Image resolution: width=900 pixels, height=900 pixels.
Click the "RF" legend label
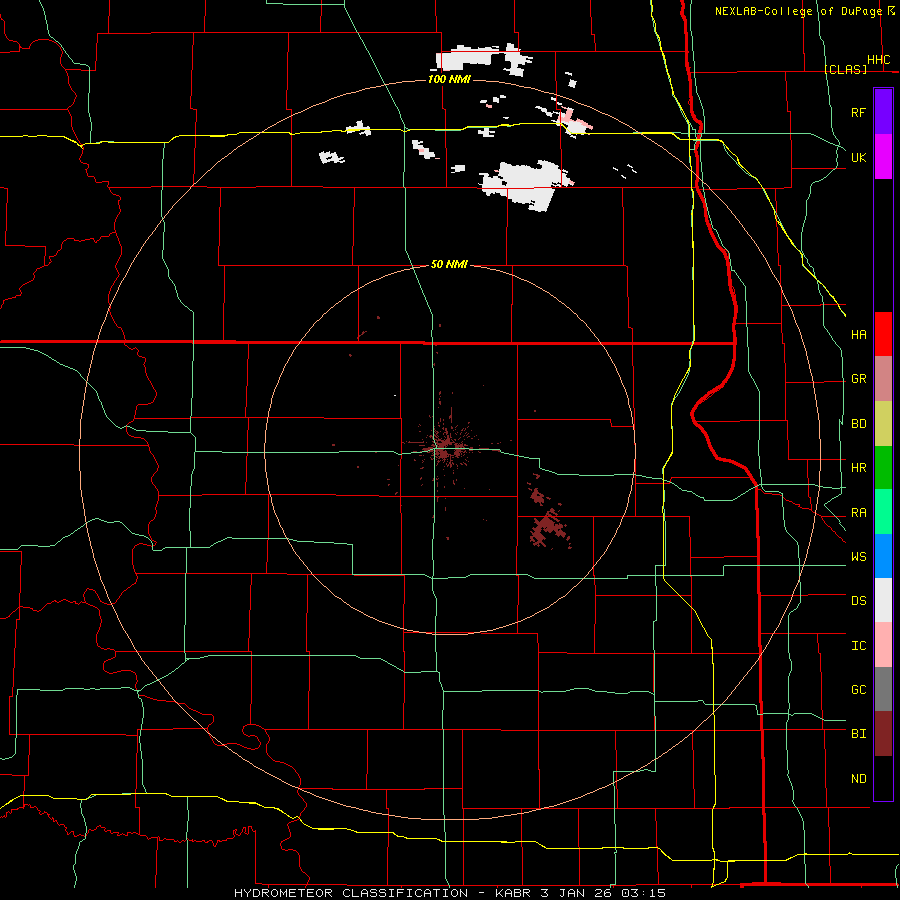click(858, 112)
